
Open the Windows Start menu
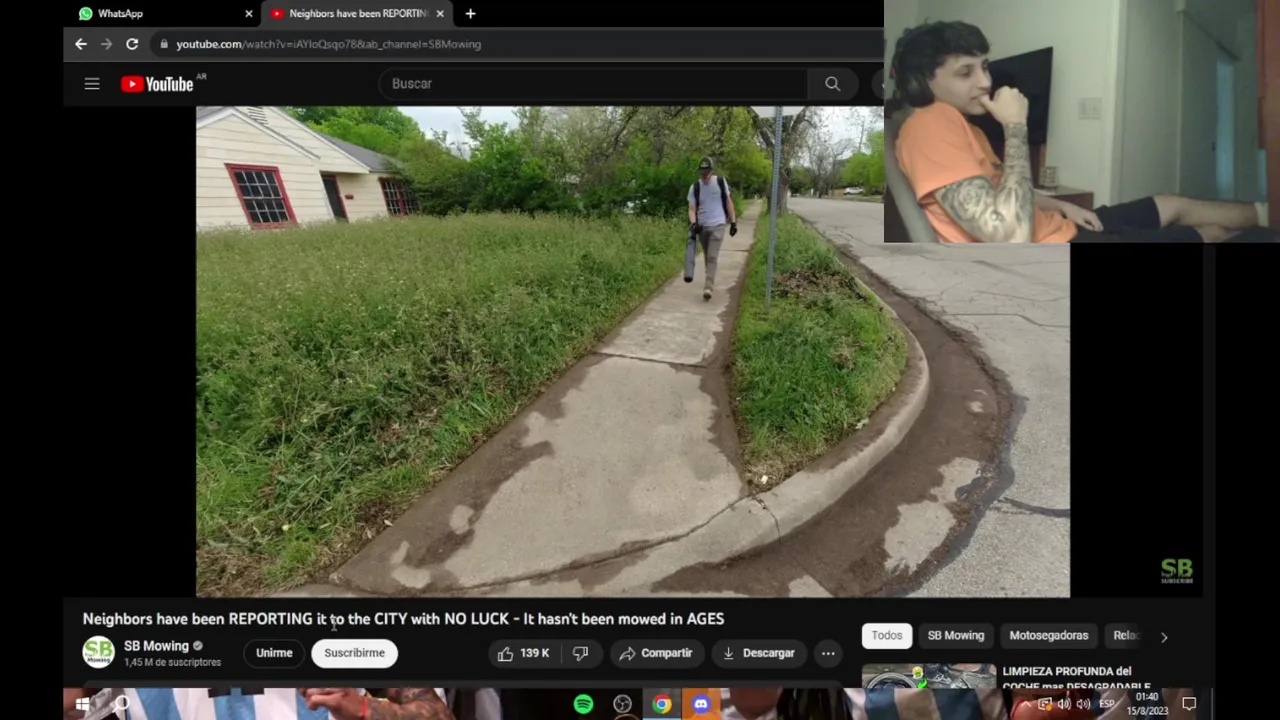[x=83, y=704]
